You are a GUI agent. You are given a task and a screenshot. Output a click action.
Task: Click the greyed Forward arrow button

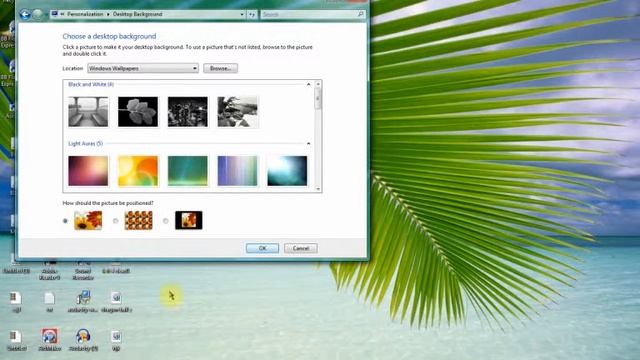click(x=37, y=15)
